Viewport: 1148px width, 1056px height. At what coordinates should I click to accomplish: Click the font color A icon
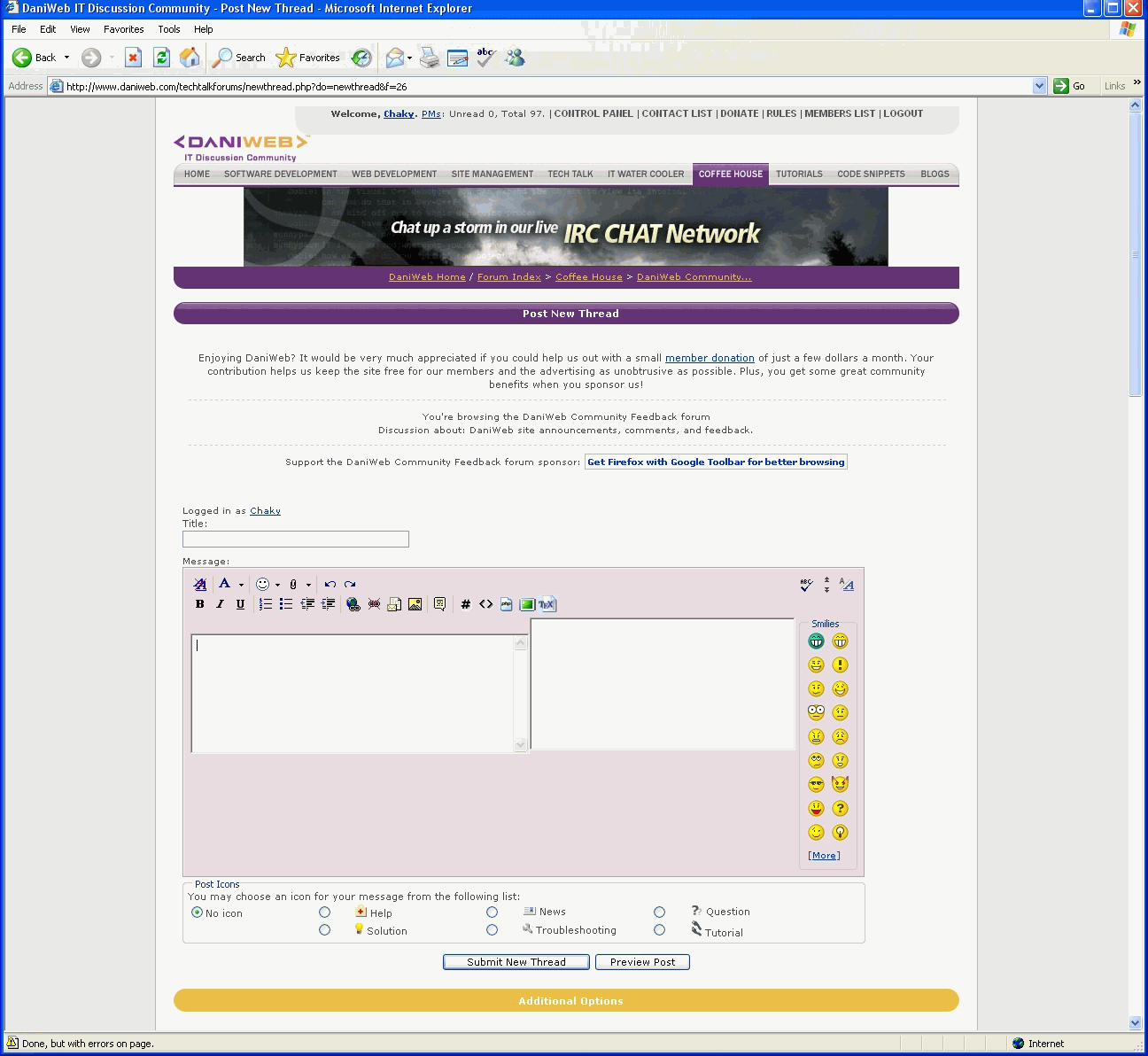point(225,584)
